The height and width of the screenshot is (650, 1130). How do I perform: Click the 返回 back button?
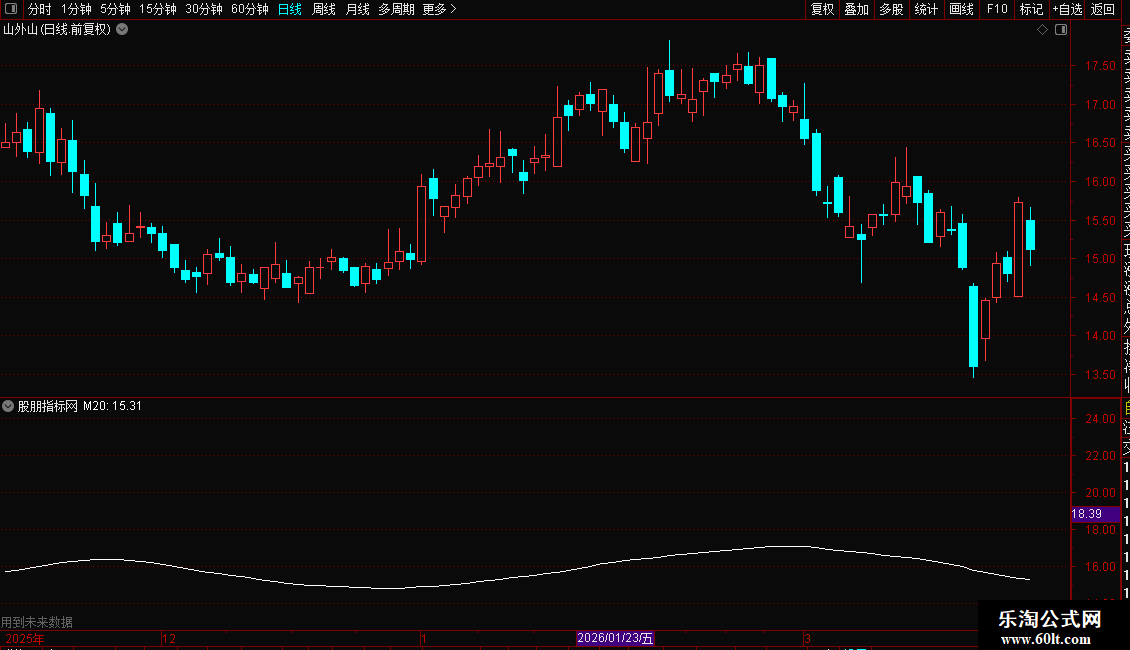tap(1103, 9)
